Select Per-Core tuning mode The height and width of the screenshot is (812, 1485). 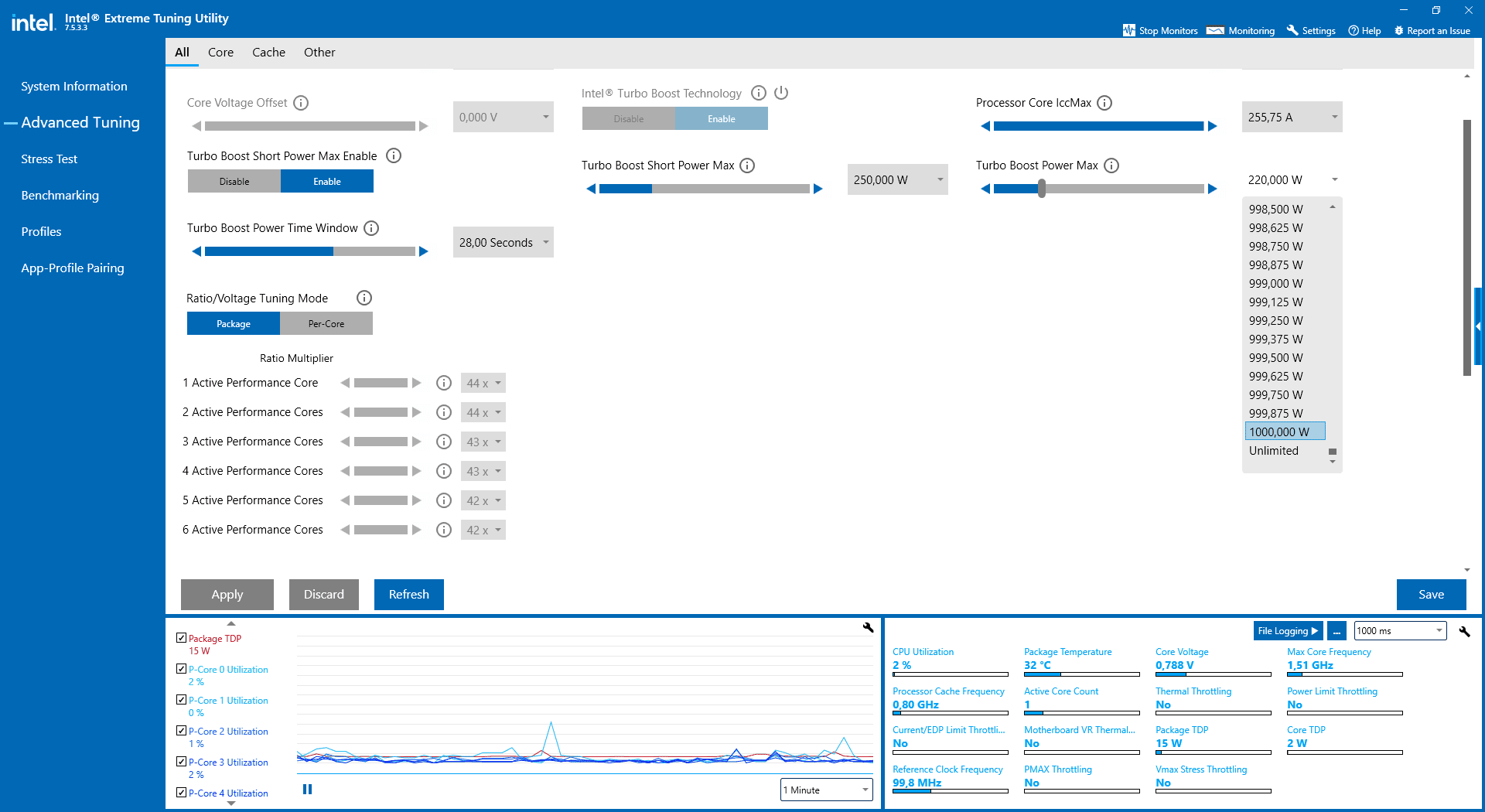(x=326, y=324)
